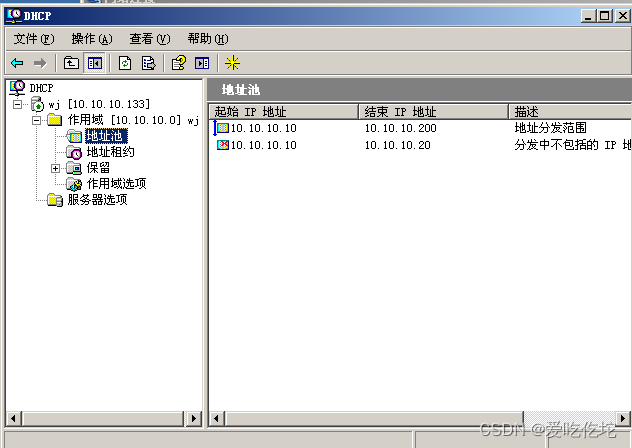This screenshot has width=632, height=448.
Task: Select the 地址租约 tree item
Action: click(x=110, y=152)
